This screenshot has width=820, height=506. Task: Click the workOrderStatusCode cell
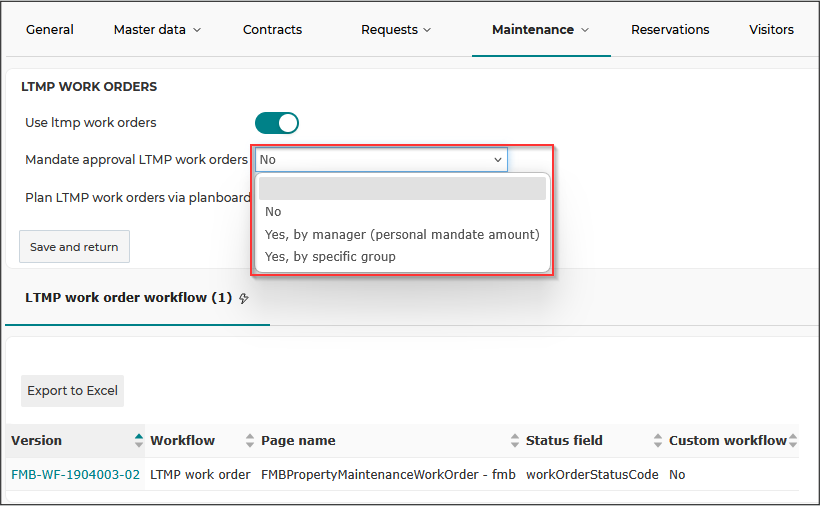click(592, 475)
